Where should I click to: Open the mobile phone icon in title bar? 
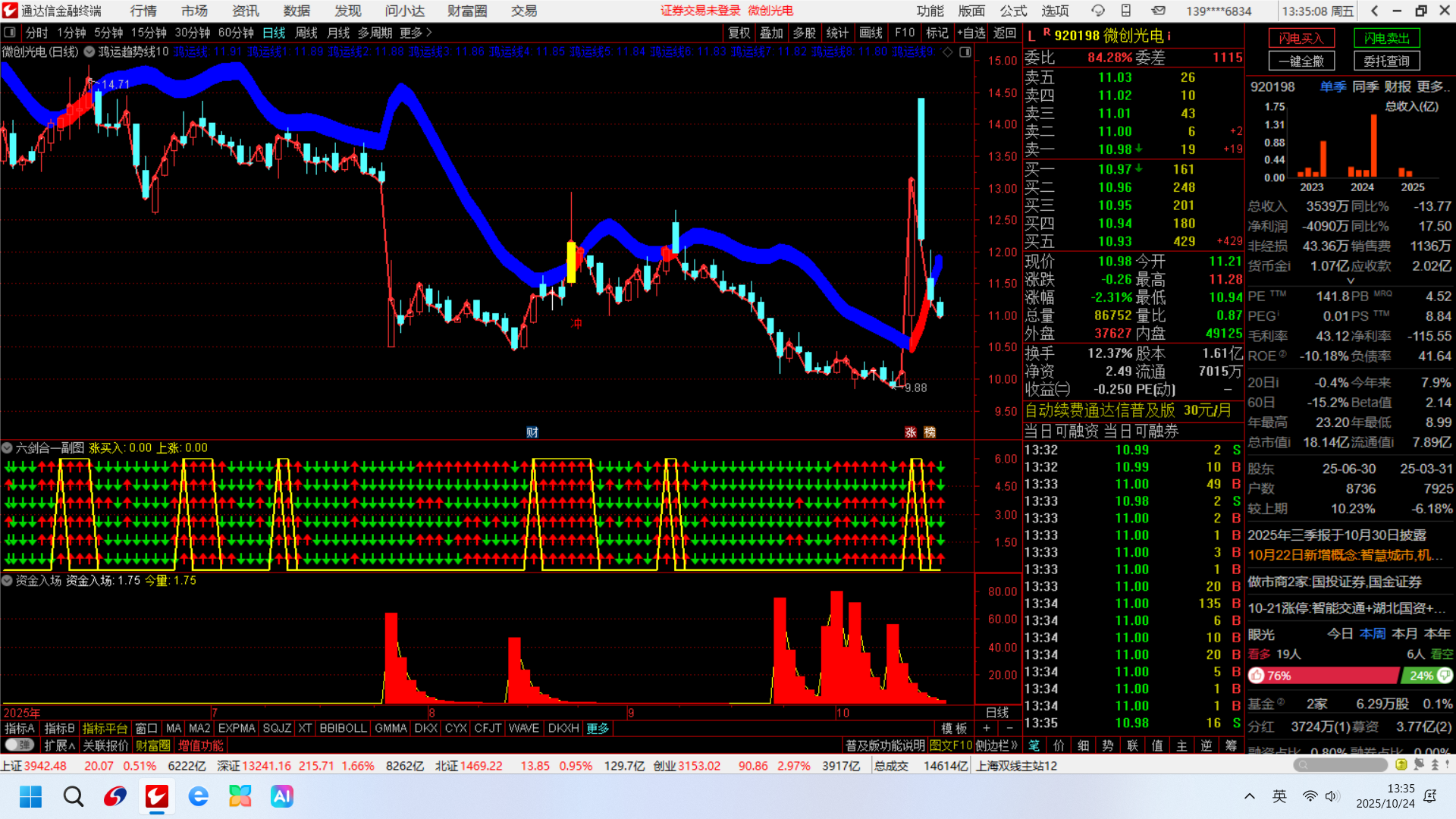click(x=1126, y=11)
